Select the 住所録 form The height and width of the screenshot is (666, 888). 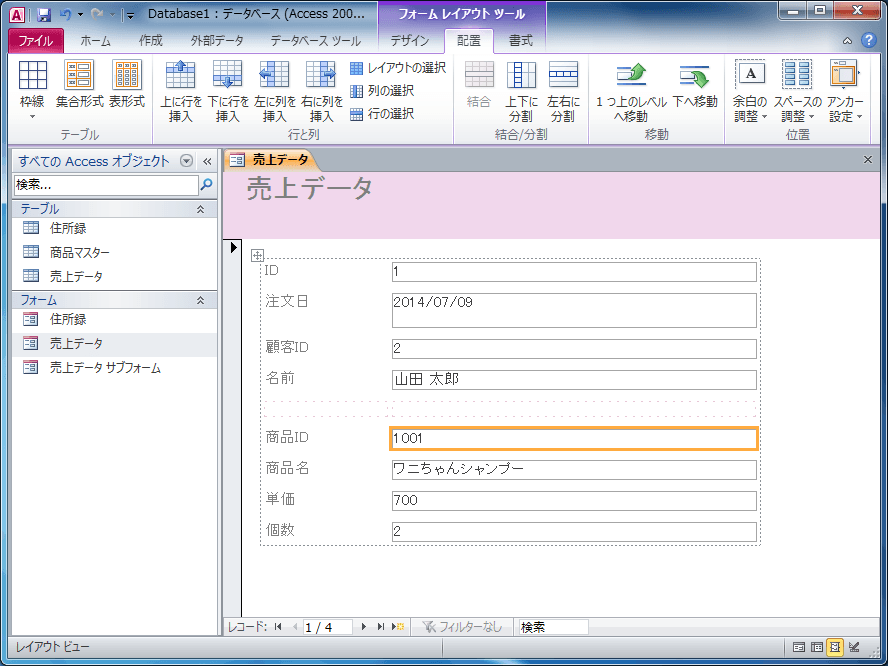114,319
